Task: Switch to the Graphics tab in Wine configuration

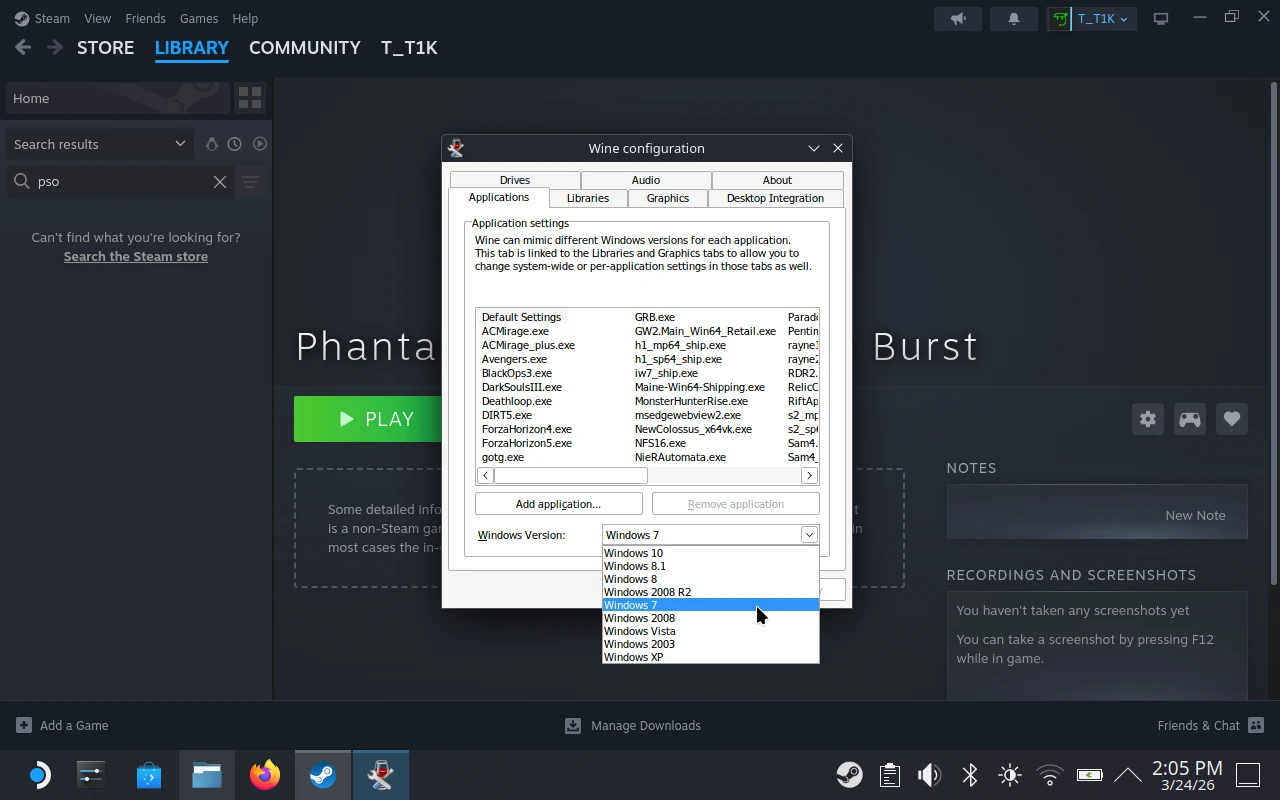Action: point(666,198)
